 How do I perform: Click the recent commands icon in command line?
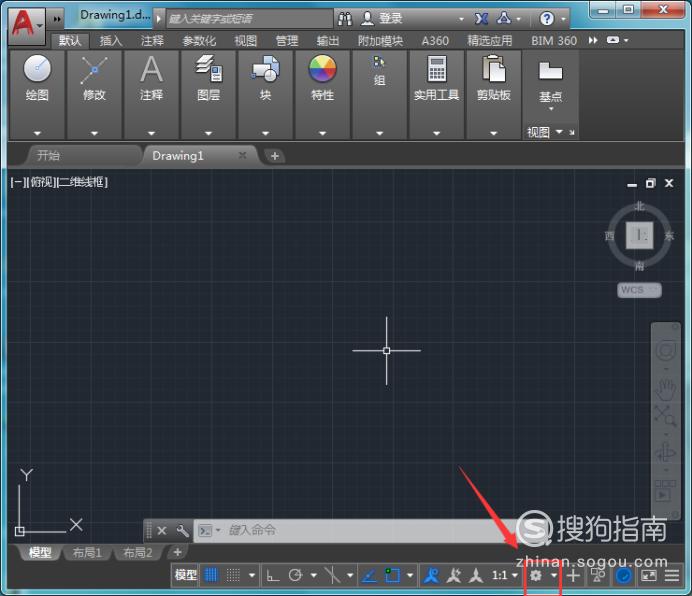pyautogui.click(x=206, y=530)
